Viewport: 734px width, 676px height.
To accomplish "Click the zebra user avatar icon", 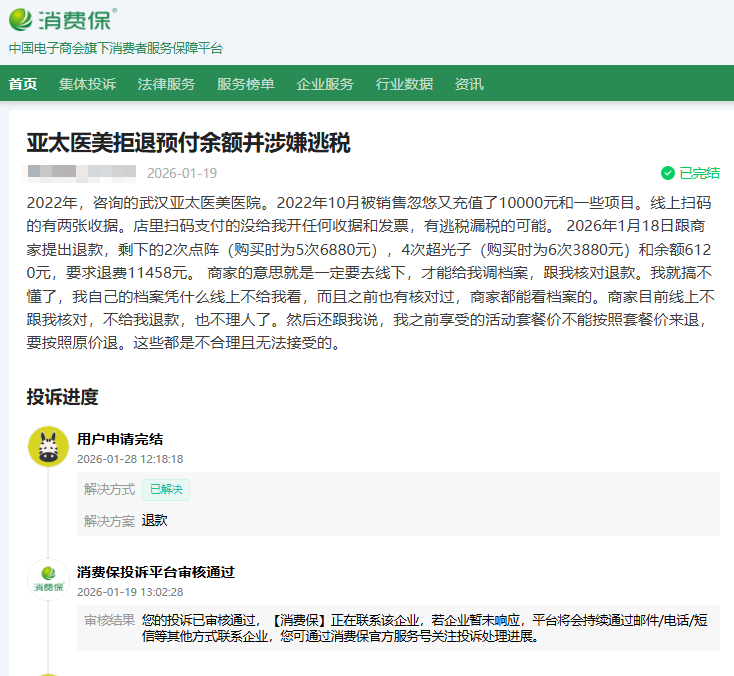I will [x=48, y=446].
